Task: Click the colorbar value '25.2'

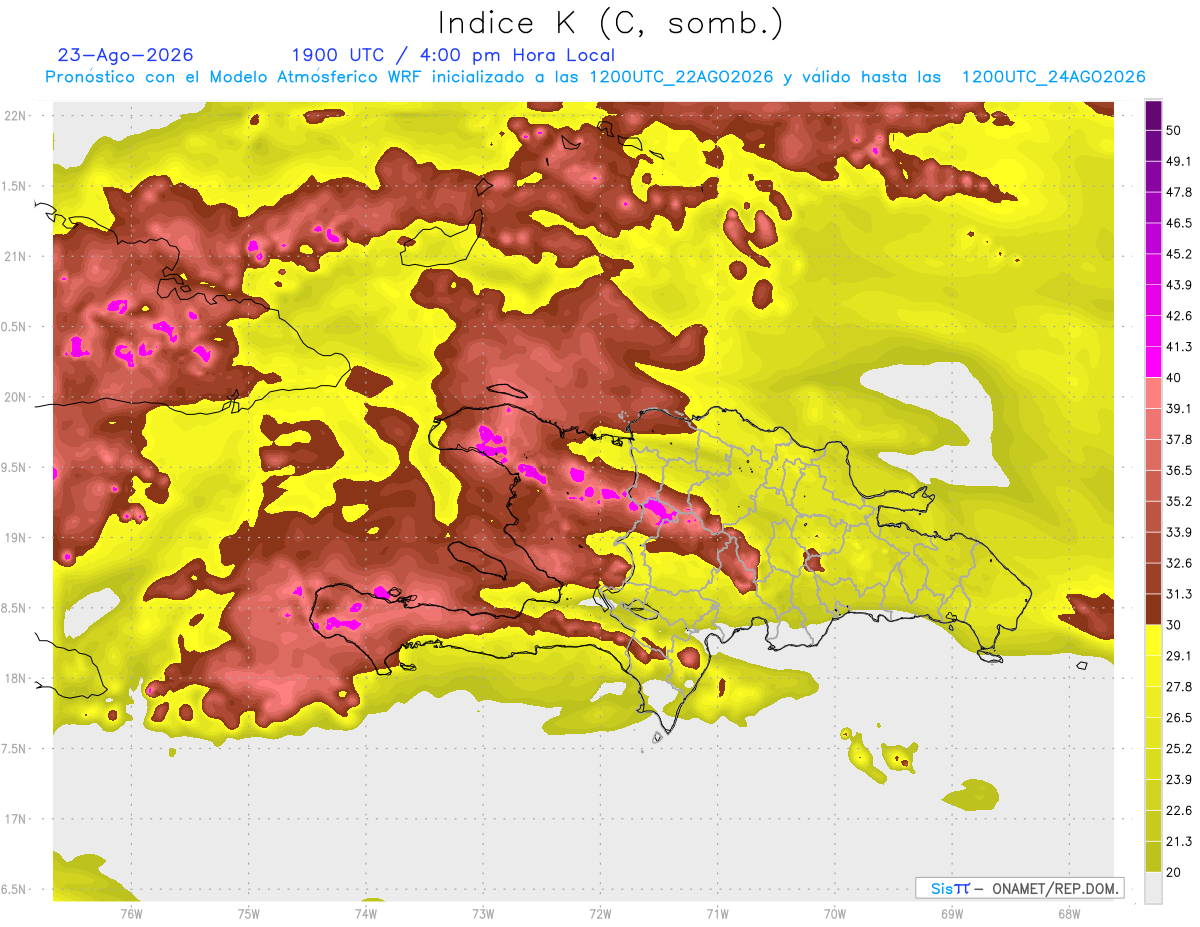Action: click(x=1179, y=749)
